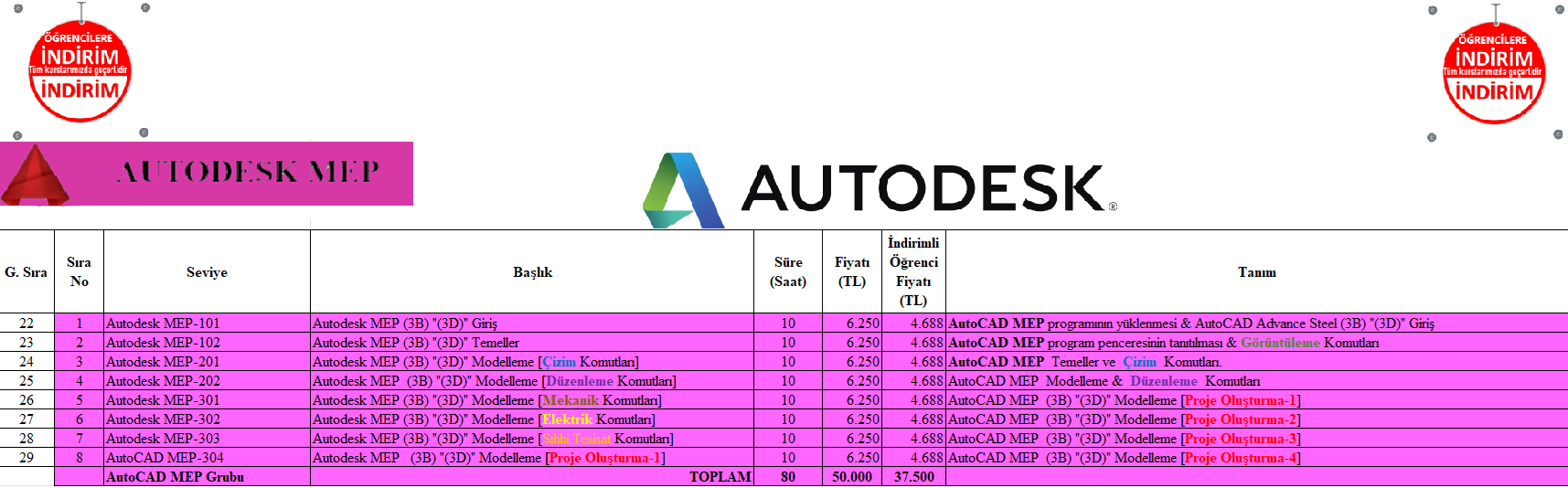Click the pink AUTODESK MEP banner
Image resolution: width=1568 pixels, height=488 pixels.
[x=207, y=174]
